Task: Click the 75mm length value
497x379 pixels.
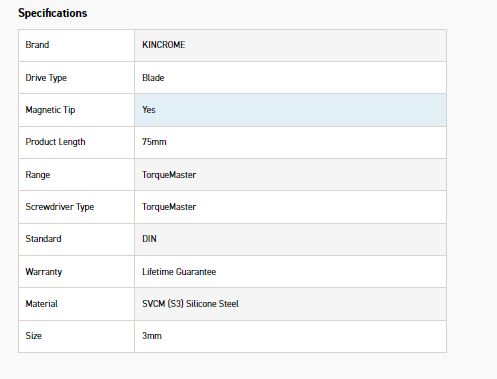Action: point(154,142)
